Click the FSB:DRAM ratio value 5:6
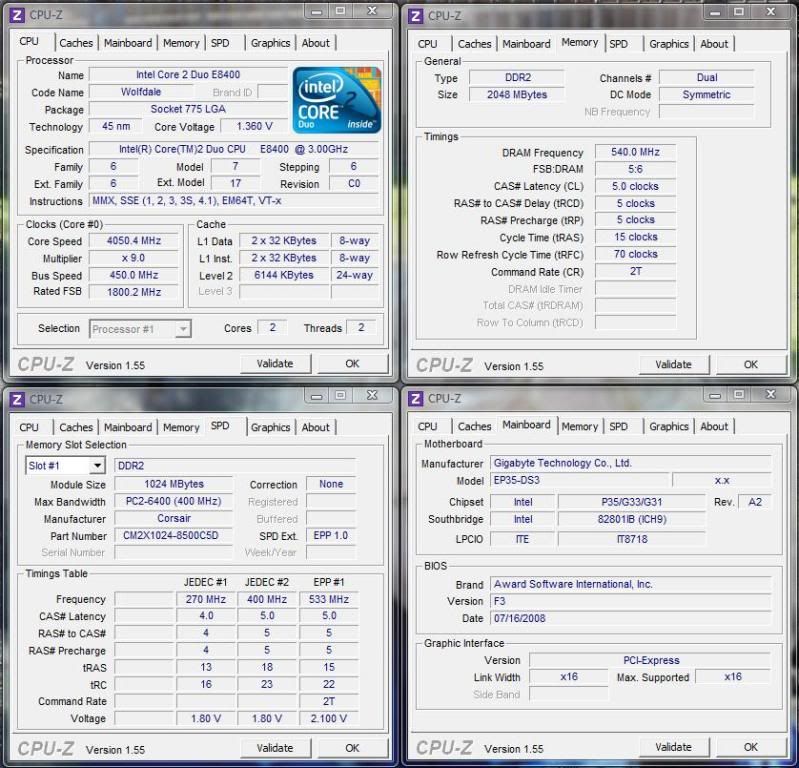This screenshot has height=768, width=799. (635, 169)
